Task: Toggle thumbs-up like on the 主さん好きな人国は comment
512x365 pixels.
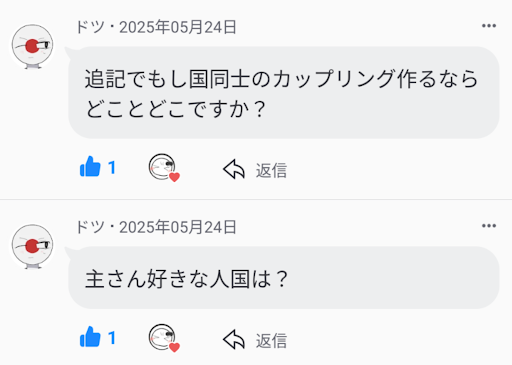Action: pos(90,337)
